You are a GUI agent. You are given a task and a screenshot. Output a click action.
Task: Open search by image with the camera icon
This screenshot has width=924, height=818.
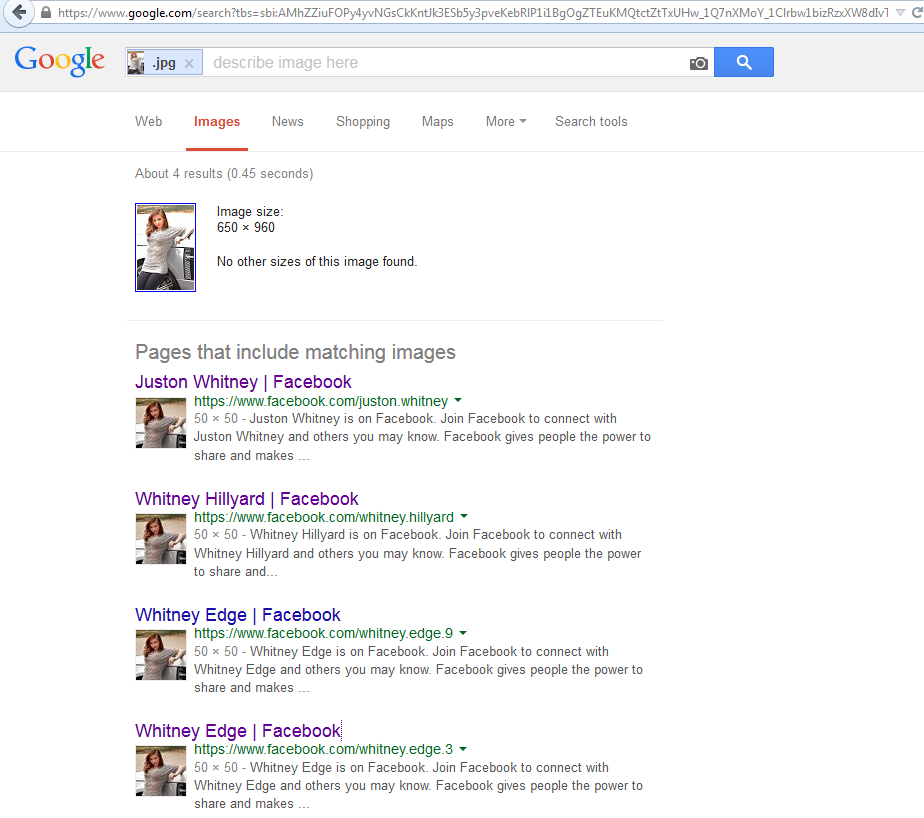(698, 63)
